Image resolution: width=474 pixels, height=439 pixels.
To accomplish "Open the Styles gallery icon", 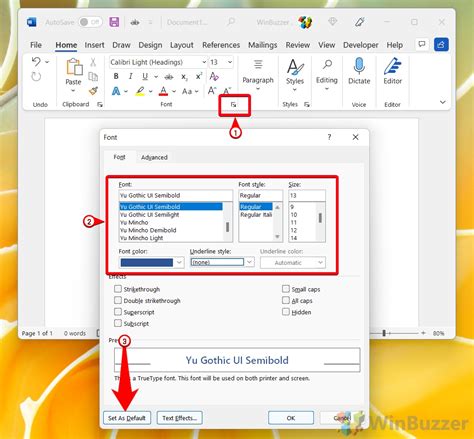I will point(295,67).
